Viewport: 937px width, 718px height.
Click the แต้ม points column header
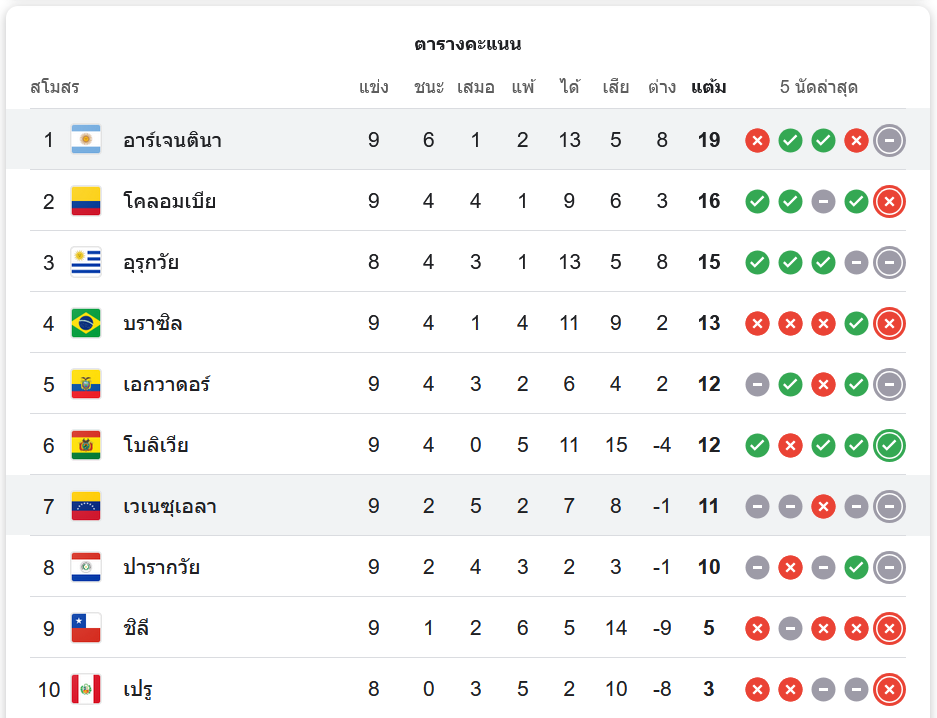click(709, 87)
